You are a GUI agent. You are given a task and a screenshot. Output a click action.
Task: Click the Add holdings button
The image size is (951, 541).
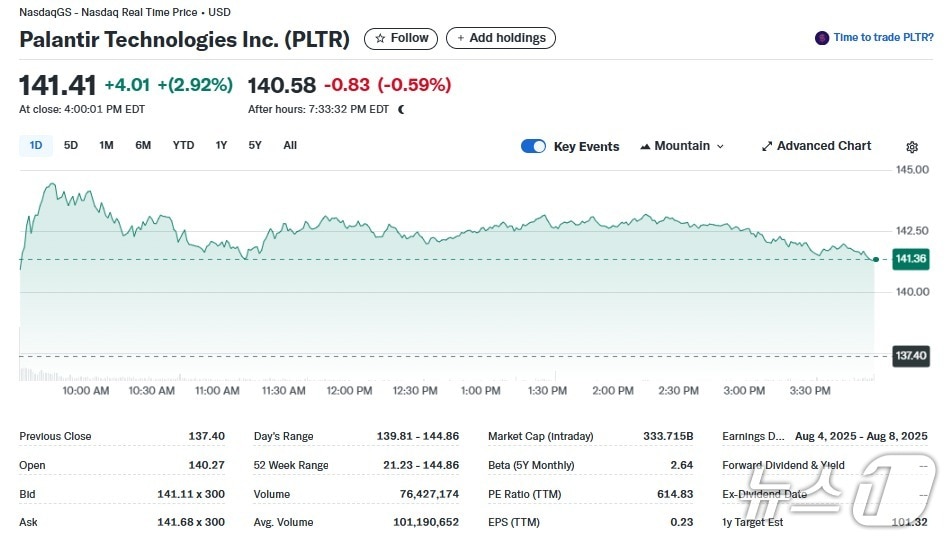pyautogui.click(x=501, y=38)
